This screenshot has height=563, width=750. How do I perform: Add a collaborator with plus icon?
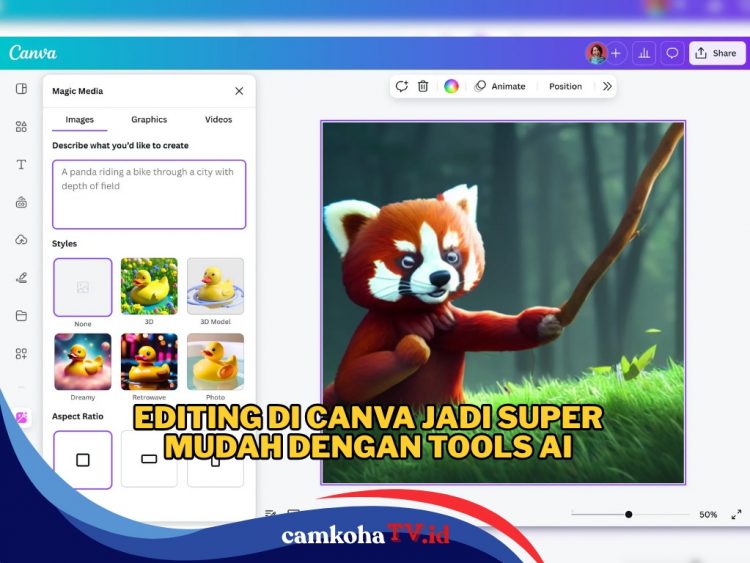tap(616, 53)
